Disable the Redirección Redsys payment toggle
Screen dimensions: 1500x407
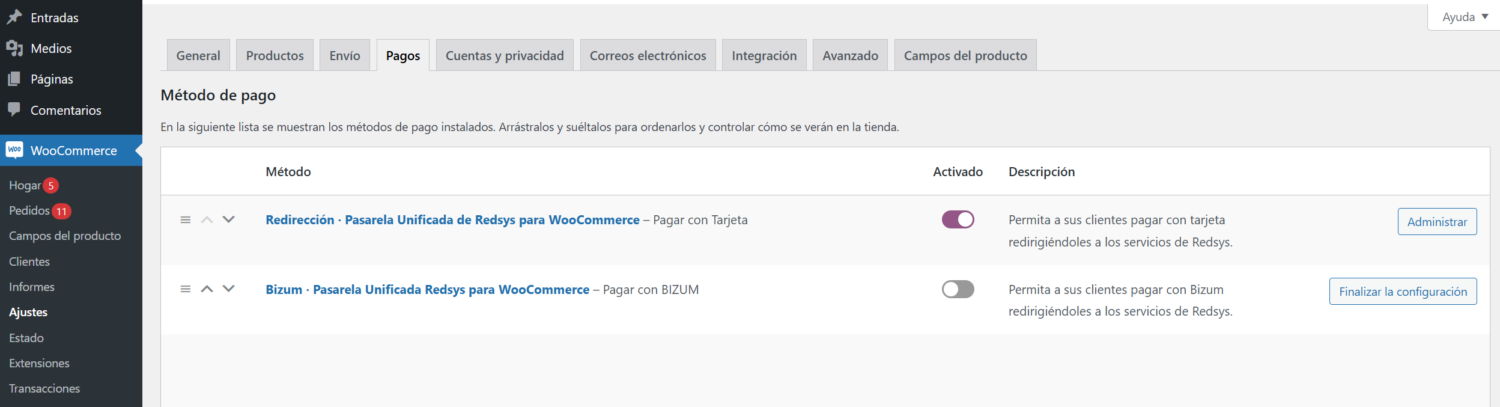pos(957,220)
